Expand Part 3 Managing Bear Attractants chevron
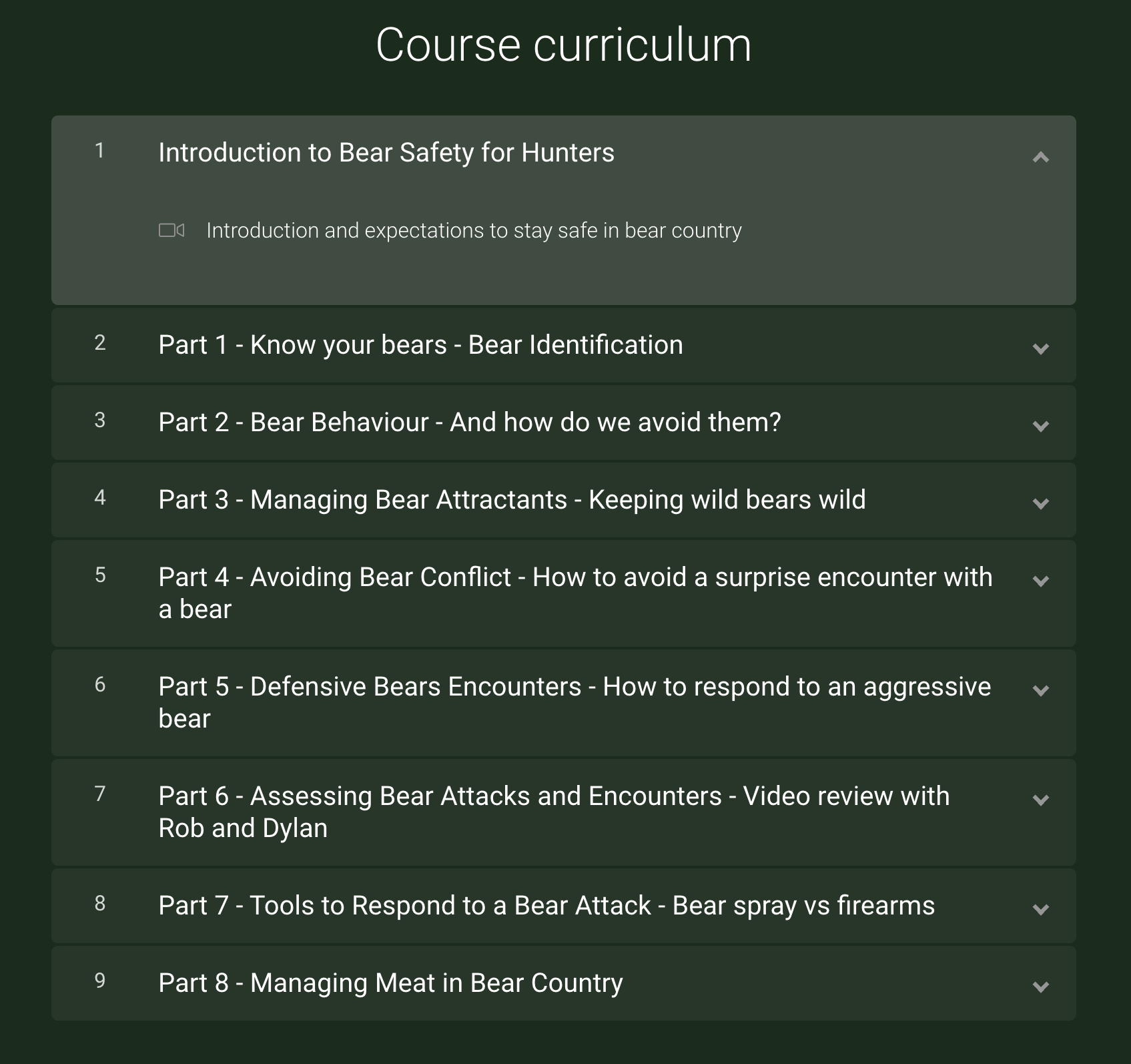The width and height of the screenshot is (1131, 1064). tap(1040, 503)
